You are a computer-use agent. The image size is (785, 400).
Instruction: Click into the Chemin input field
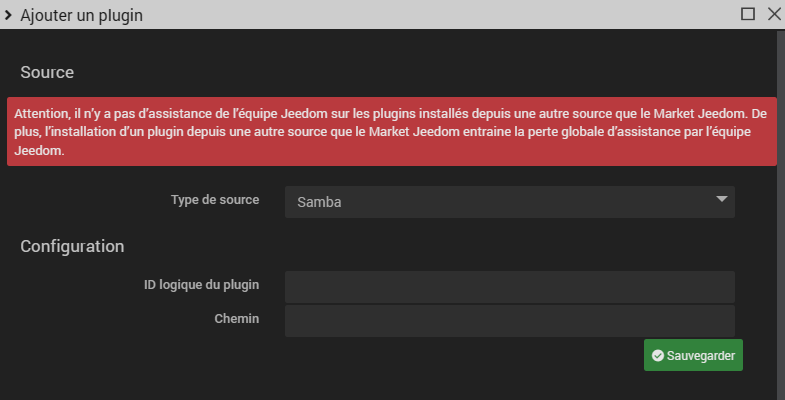tap(509, 320)
